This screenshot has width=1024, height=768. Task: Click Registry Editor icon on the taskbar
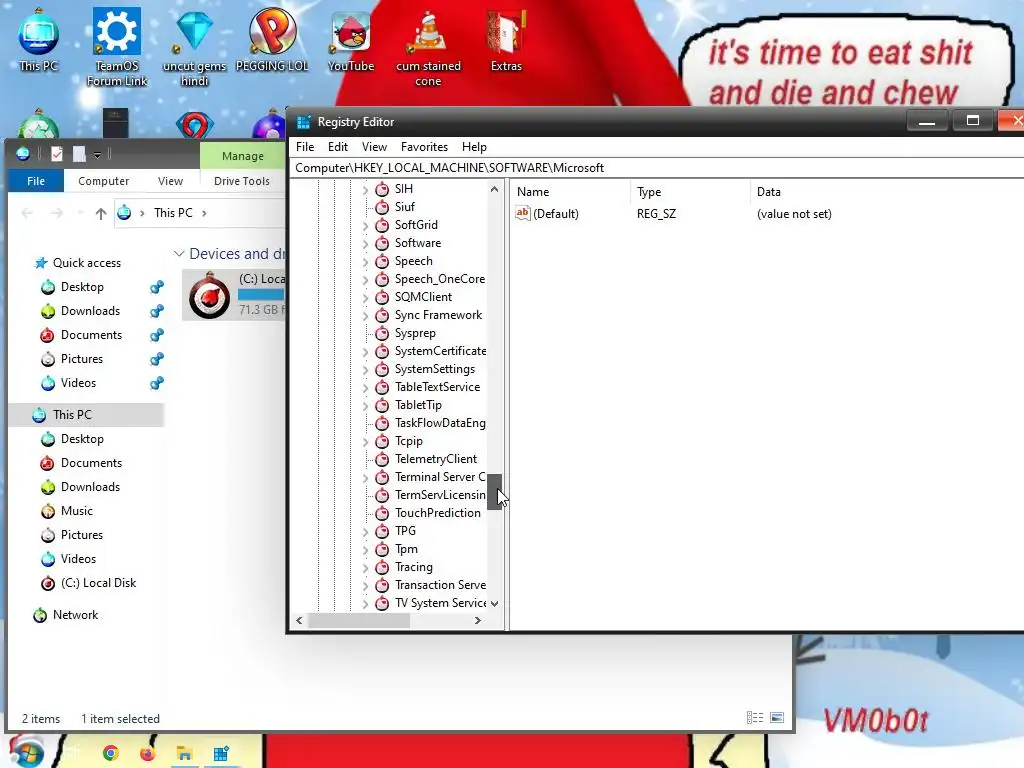click(x=221, y=754)
